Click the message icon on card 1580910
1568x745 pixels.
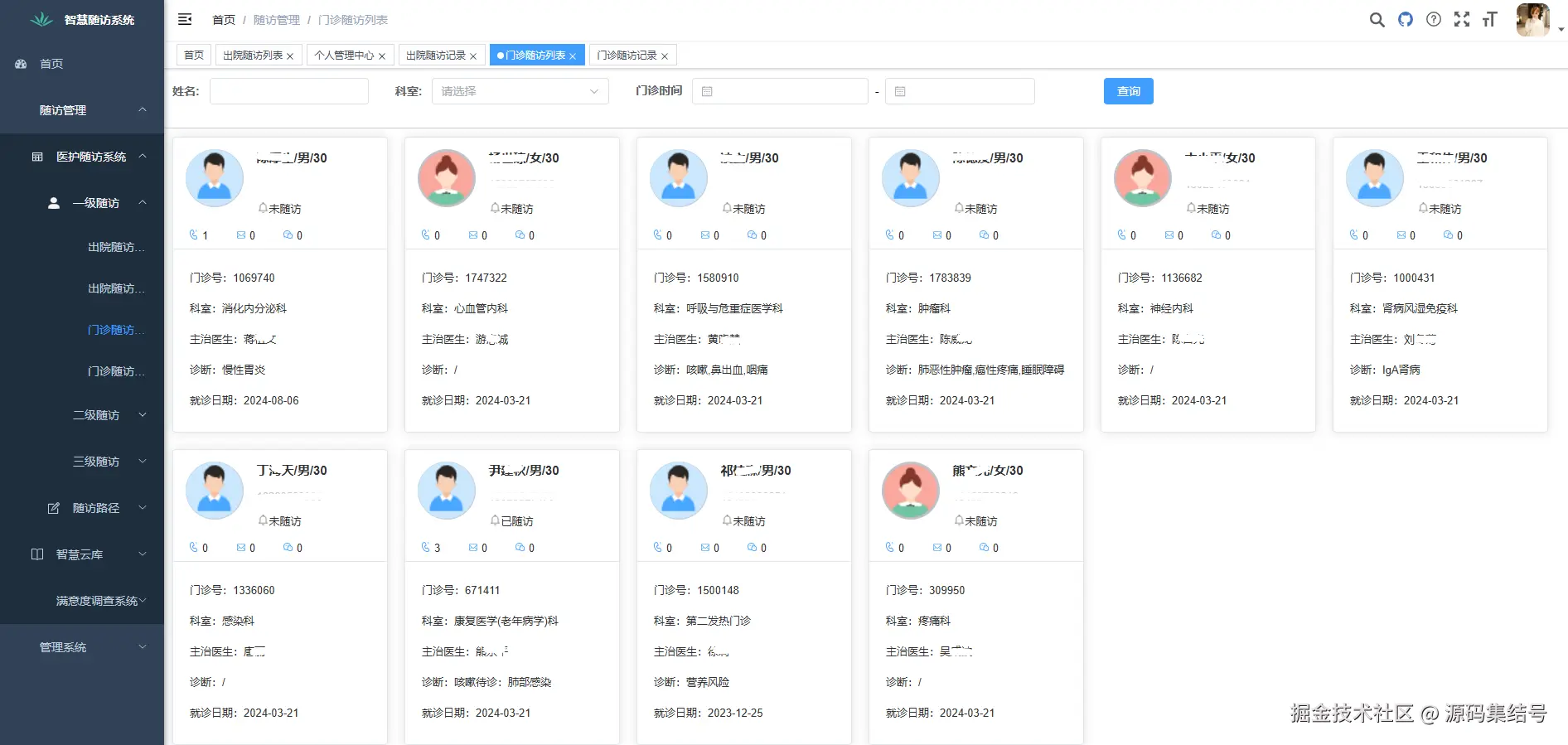(704, 235)
